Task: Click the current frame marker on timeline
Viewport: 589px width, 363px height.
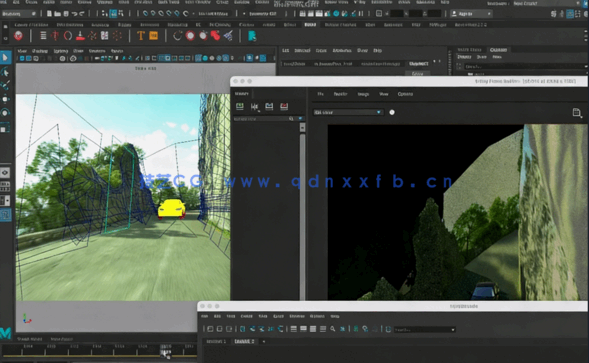Action: click(166, 352)
